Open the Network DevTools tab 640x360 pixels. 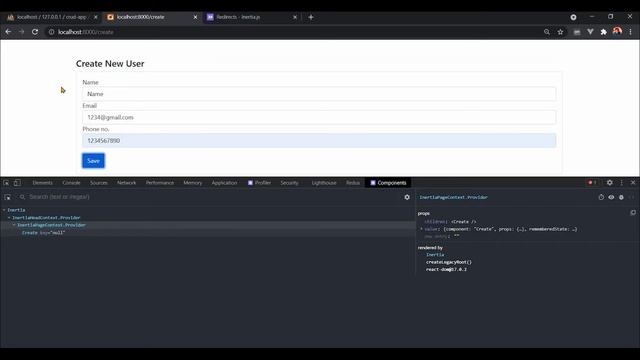pos(127,183)
